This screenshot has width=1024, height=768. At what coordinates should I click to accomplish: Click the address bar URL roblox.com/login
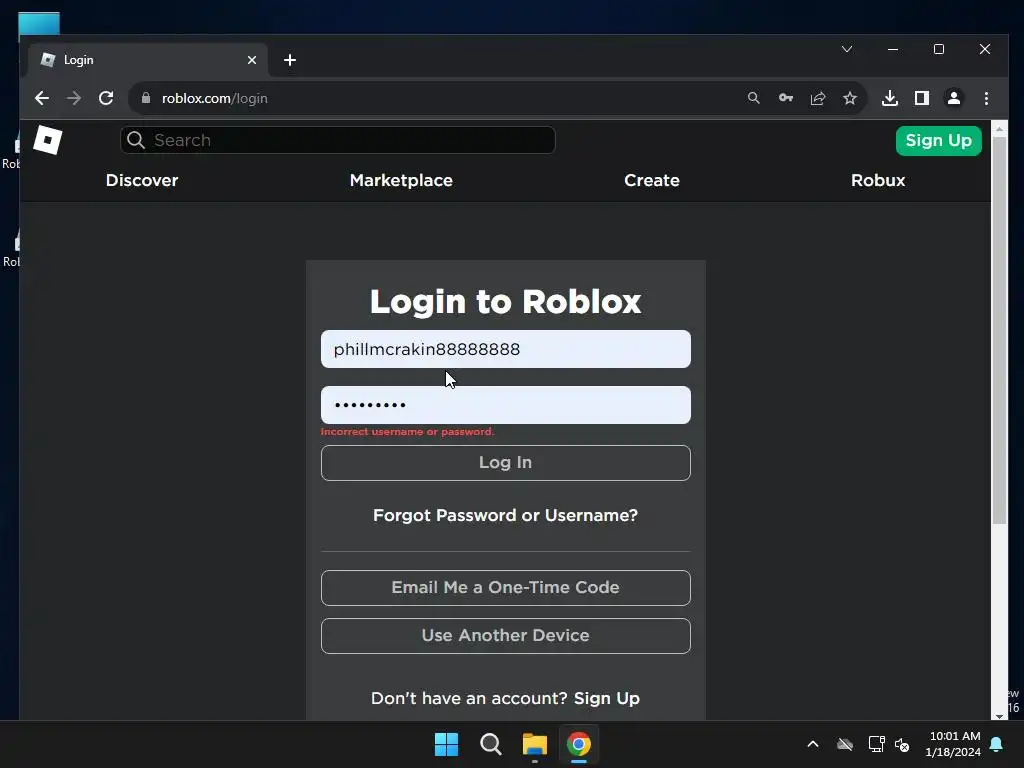click(215, 98)
